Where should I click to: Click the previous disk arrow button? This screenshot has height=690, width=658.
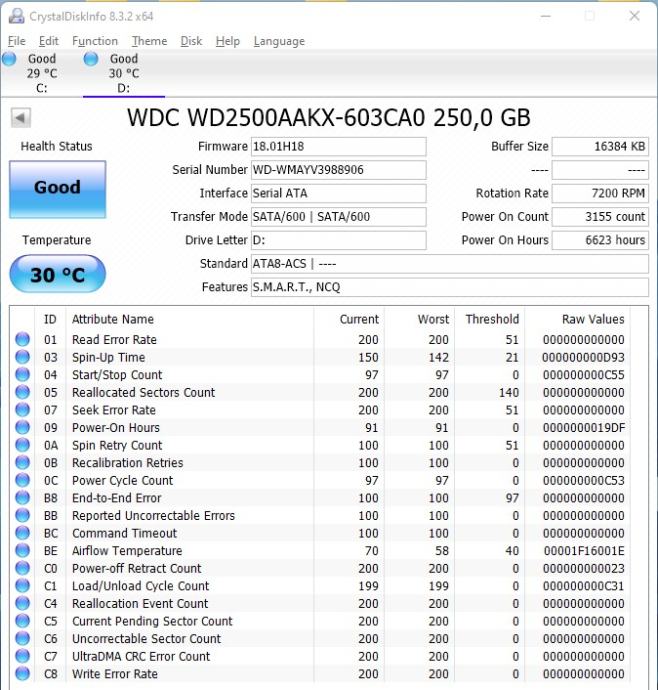[21, 118]
